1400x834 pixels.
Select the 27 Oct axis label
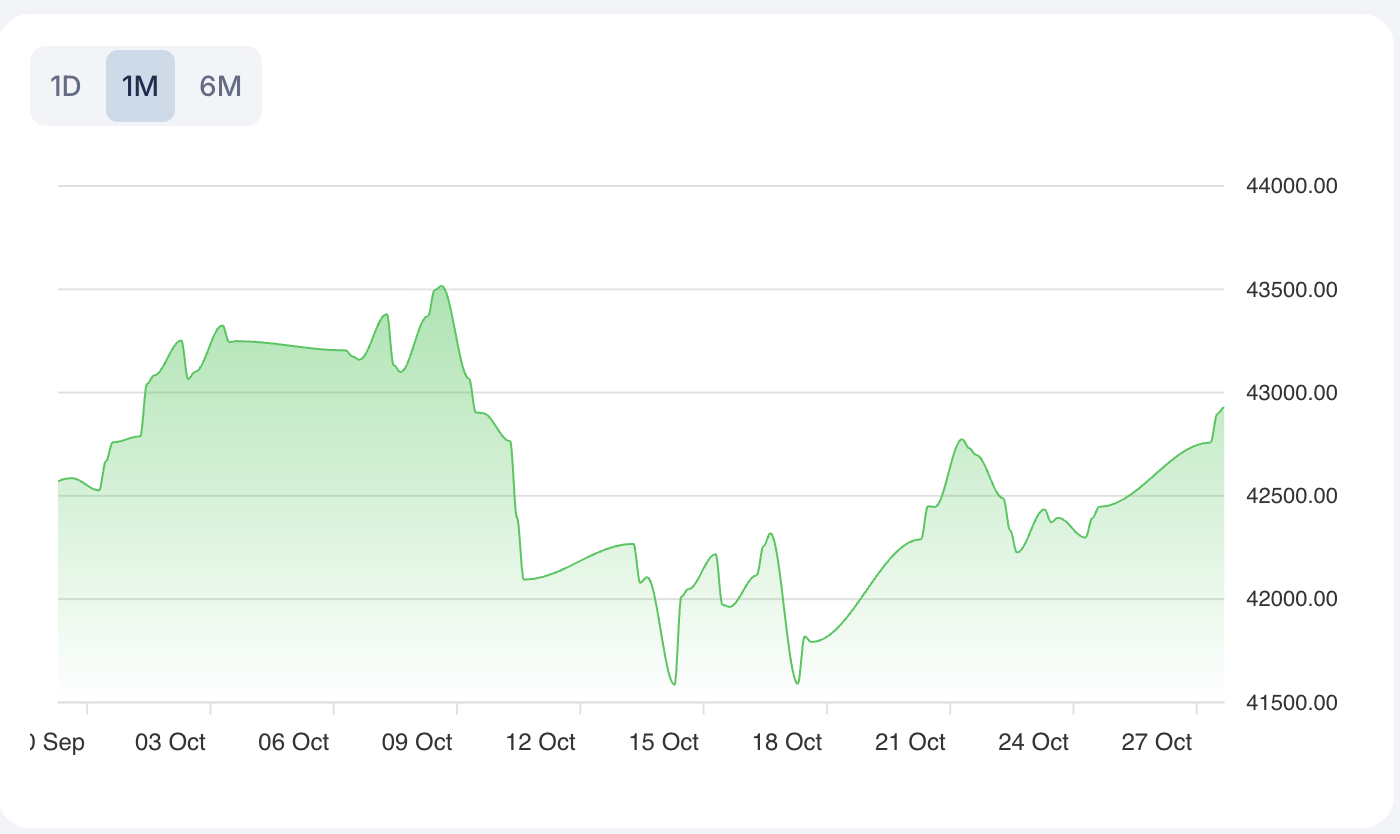1157,742
